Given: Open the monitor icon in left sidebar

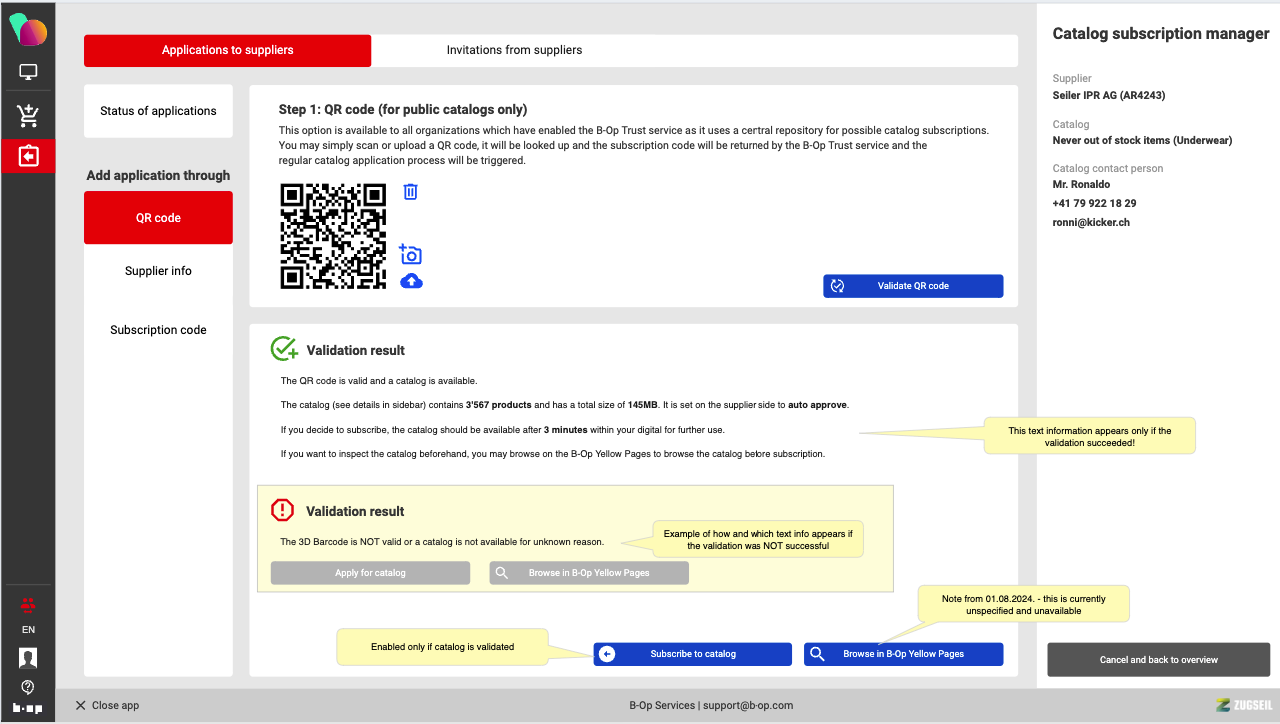Looking at the screenshot, I should 28,72.
